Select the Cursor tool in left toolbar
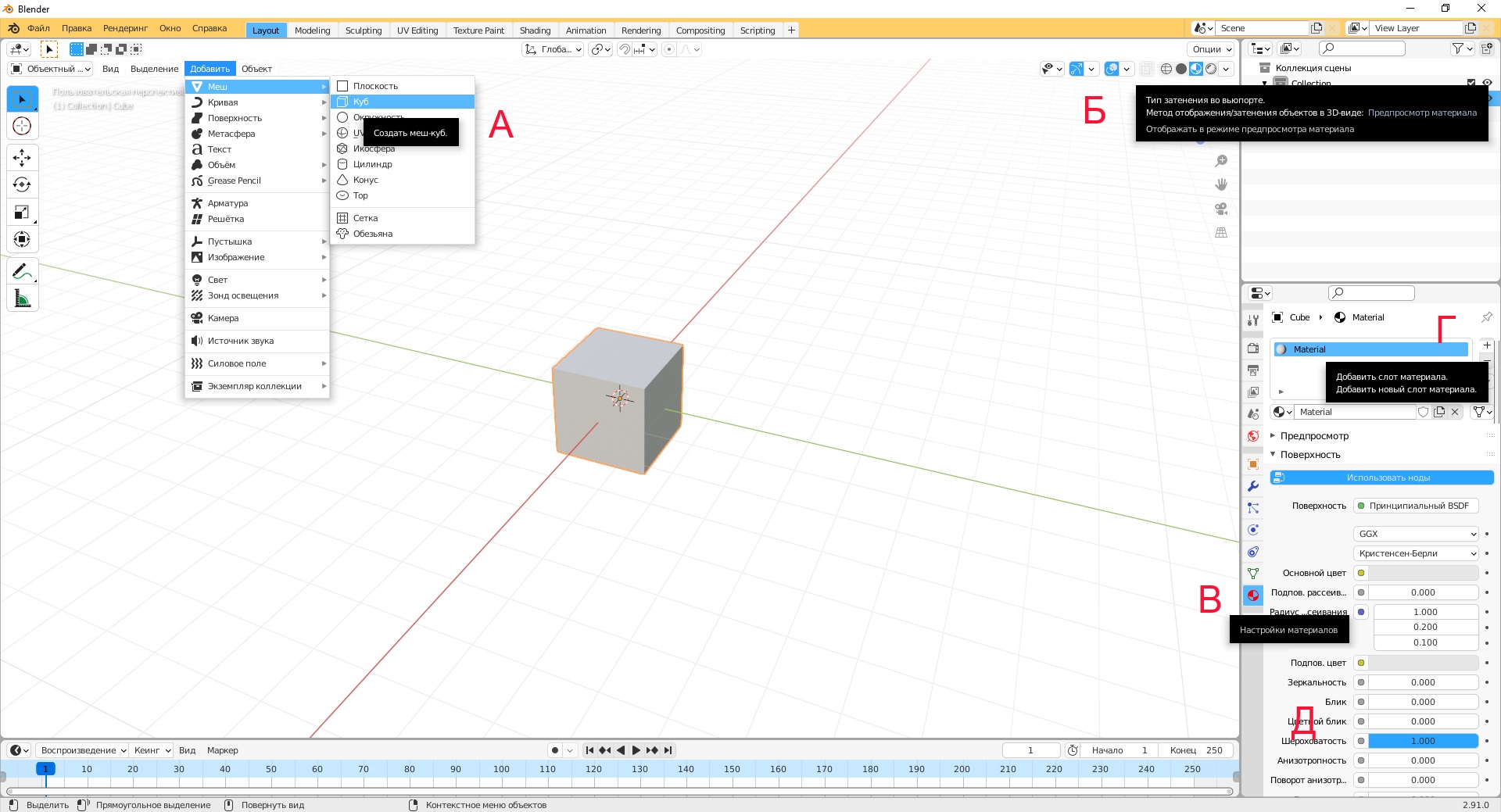1501x812 pixels. point(22,126)
